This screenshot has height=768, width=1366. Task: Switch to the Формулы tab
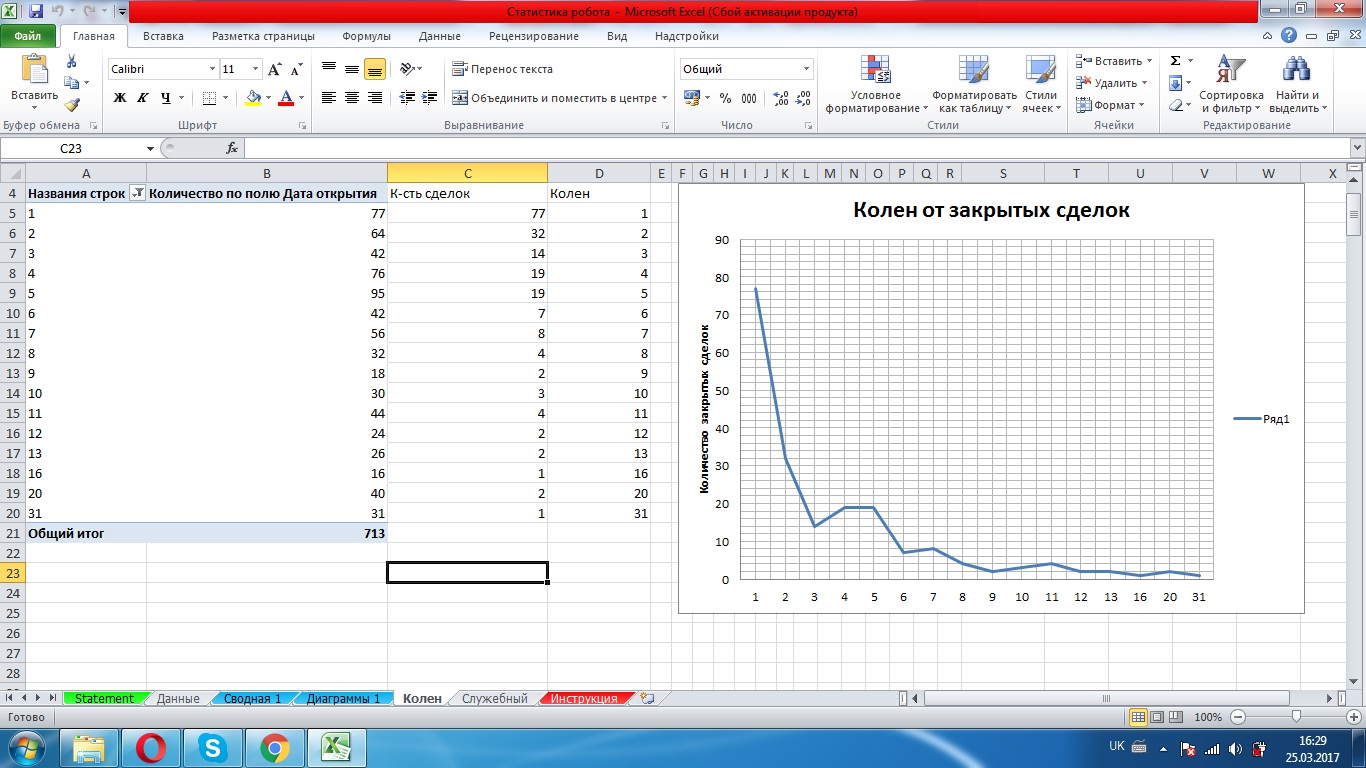pyautogui.click(x=367, y=36)
